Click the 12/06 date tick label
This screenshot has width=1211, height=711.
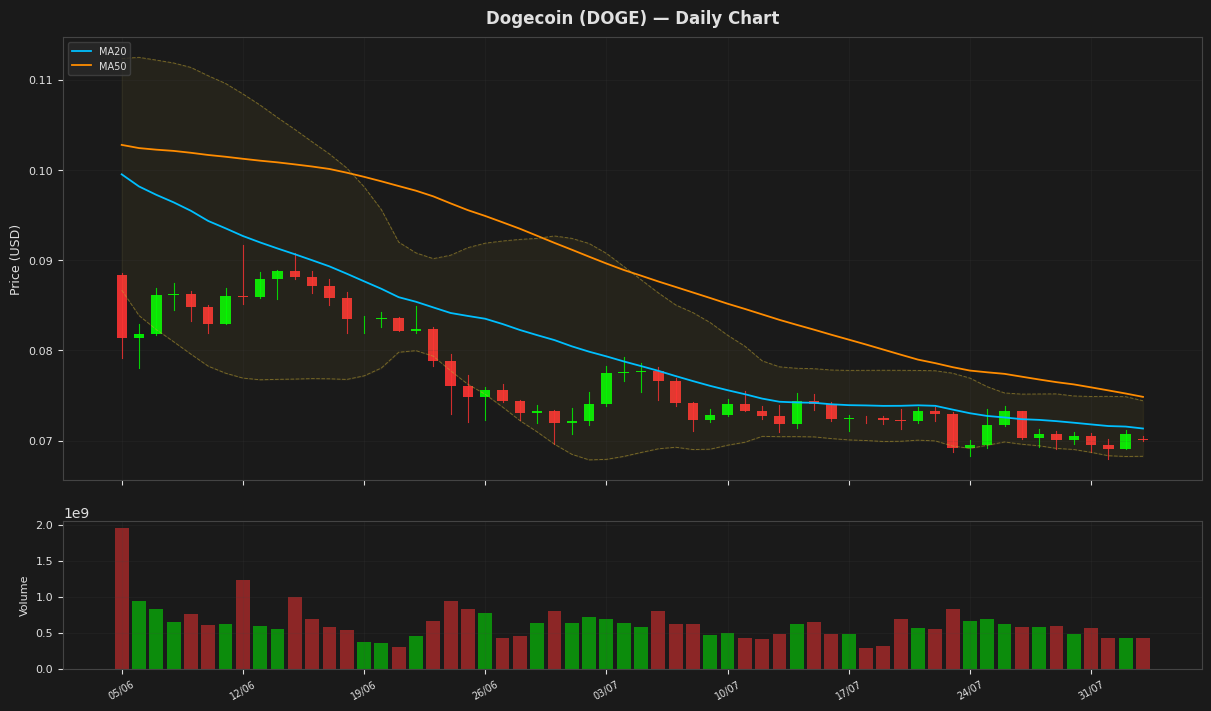(x=240, y=690)
